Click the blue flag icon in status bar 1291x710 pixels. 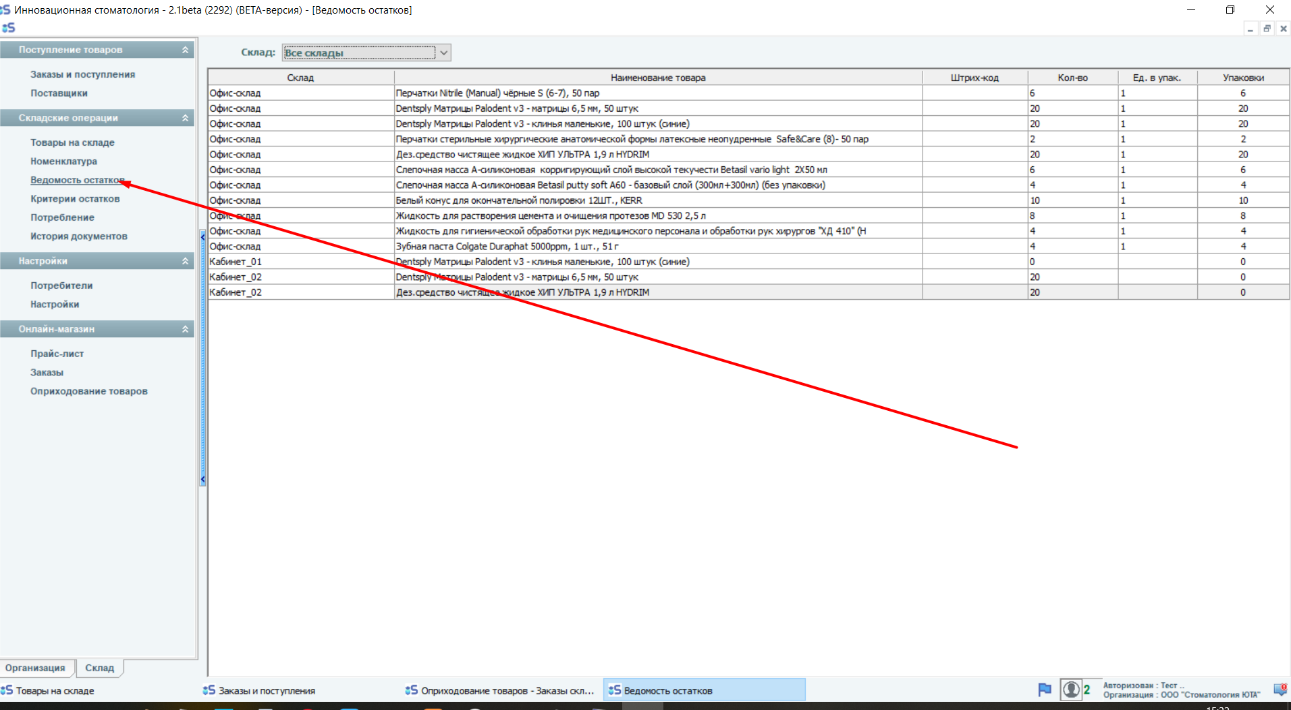(x=1044, y=690)
